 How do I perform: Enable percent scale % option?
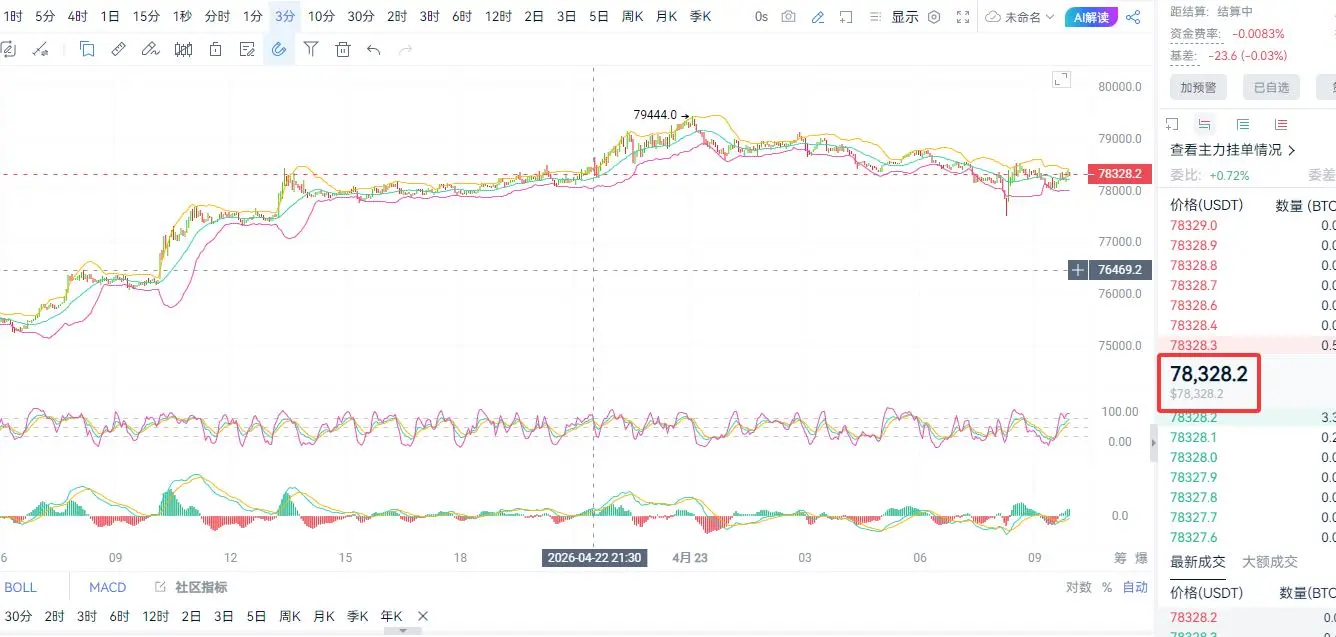tap(1107, 587)
